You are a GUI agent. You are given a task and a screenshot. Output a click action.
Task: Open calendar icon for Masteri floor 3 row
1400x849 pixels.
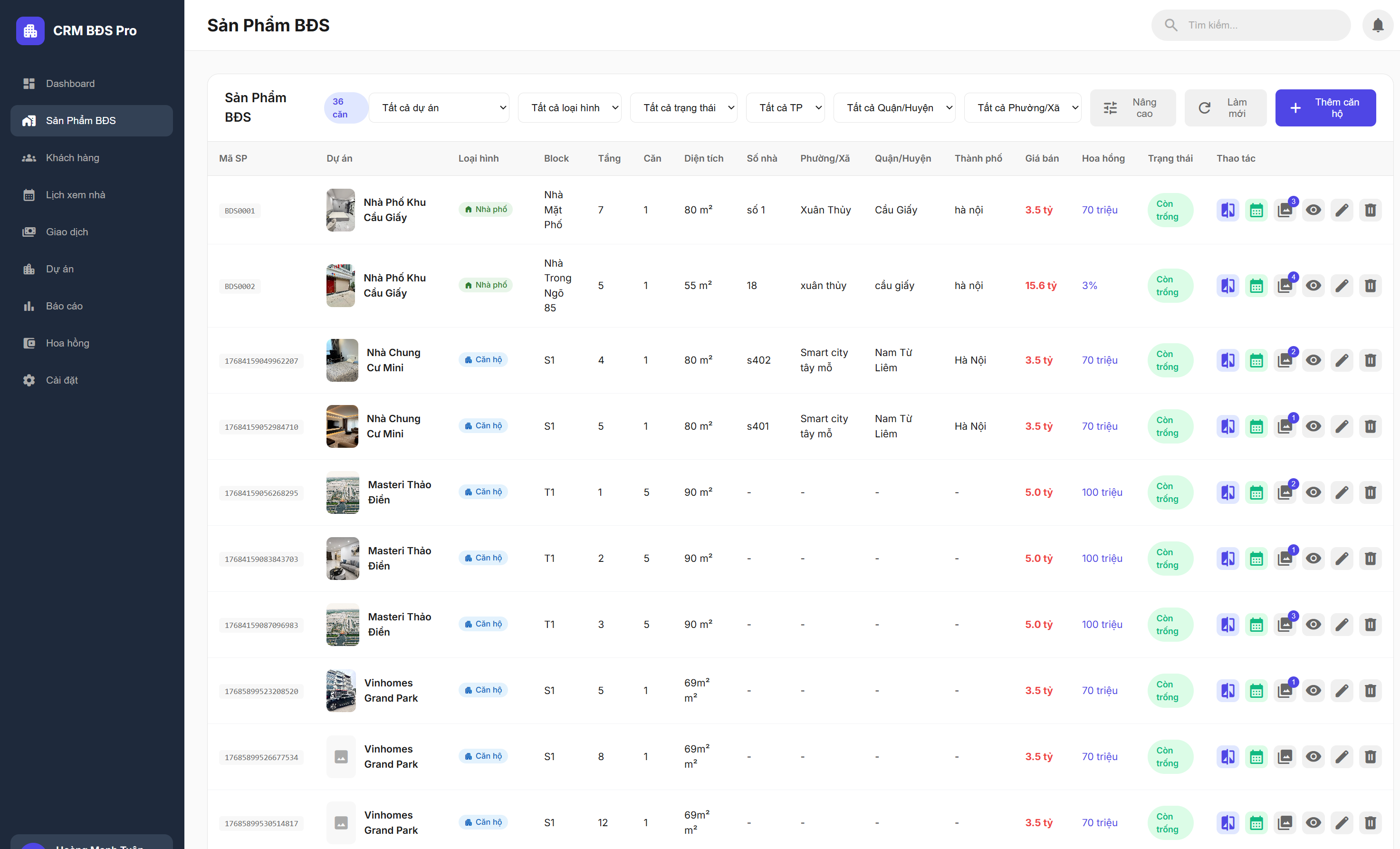click(1256, 625)
